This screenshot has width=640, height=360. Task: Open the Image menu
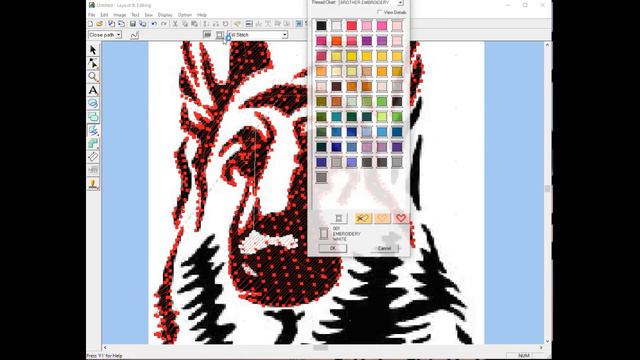pos(120,15)
